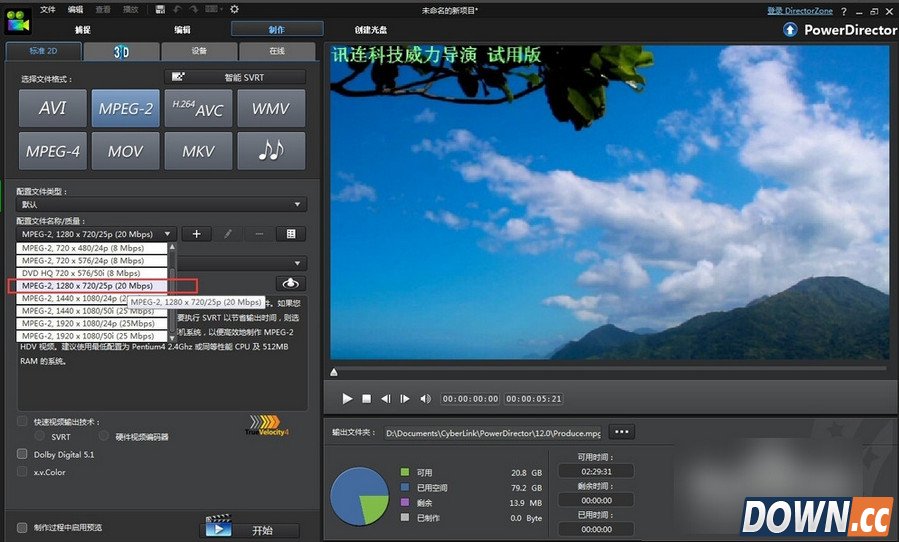Viewport: 899px width, 542px height.
Task: Expand the profile type 默认 dropdown
Action: point(161,204)
